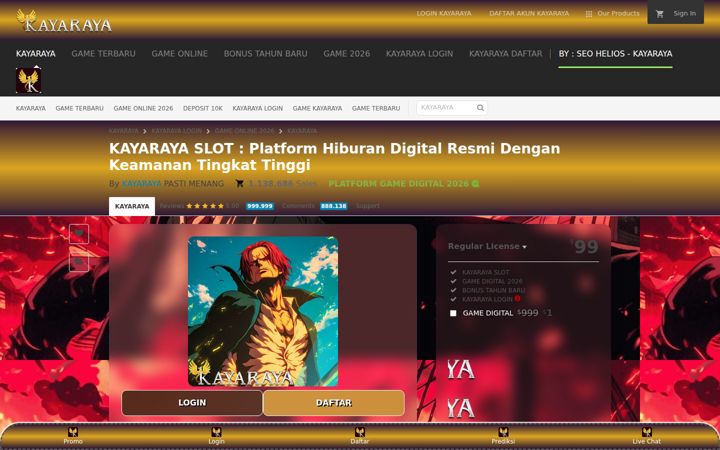Click the 999.999 reviews count badge

260,206
